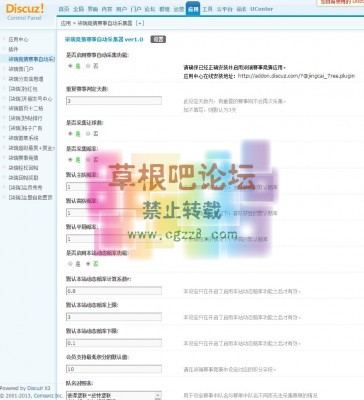Click the dynamic odds upper limit input
The width and height of the screenshot is (364, 400).
point(114,317)
